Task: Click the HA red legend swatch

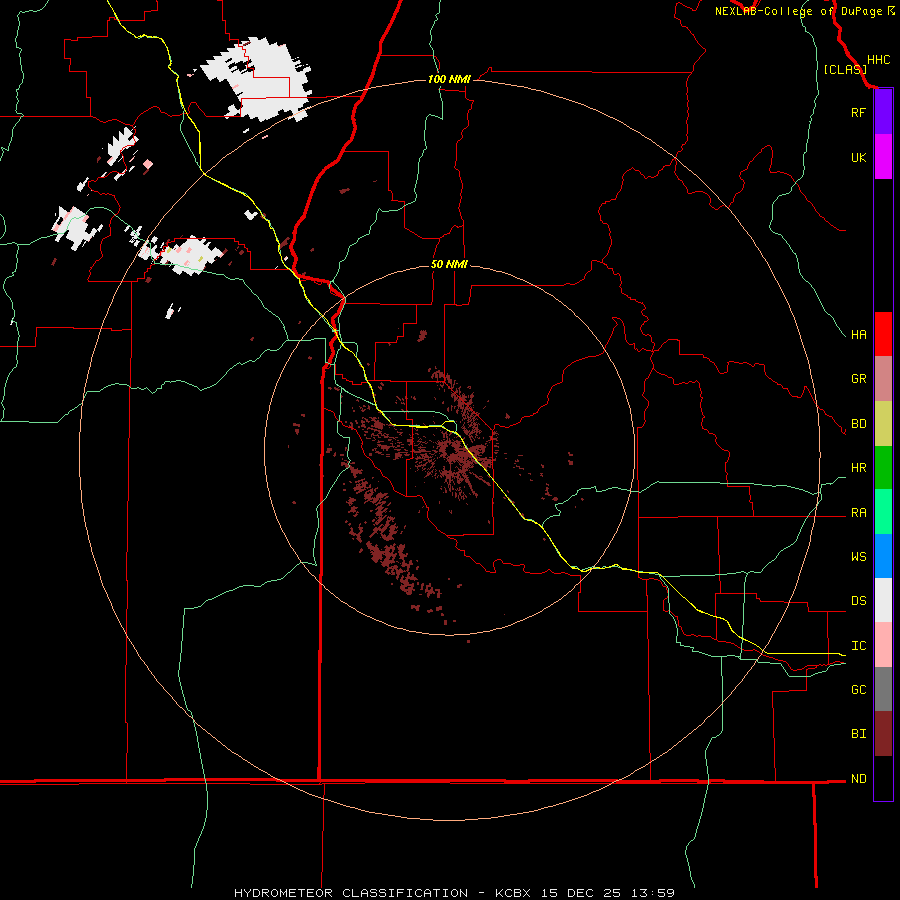Action: [883, 334]
